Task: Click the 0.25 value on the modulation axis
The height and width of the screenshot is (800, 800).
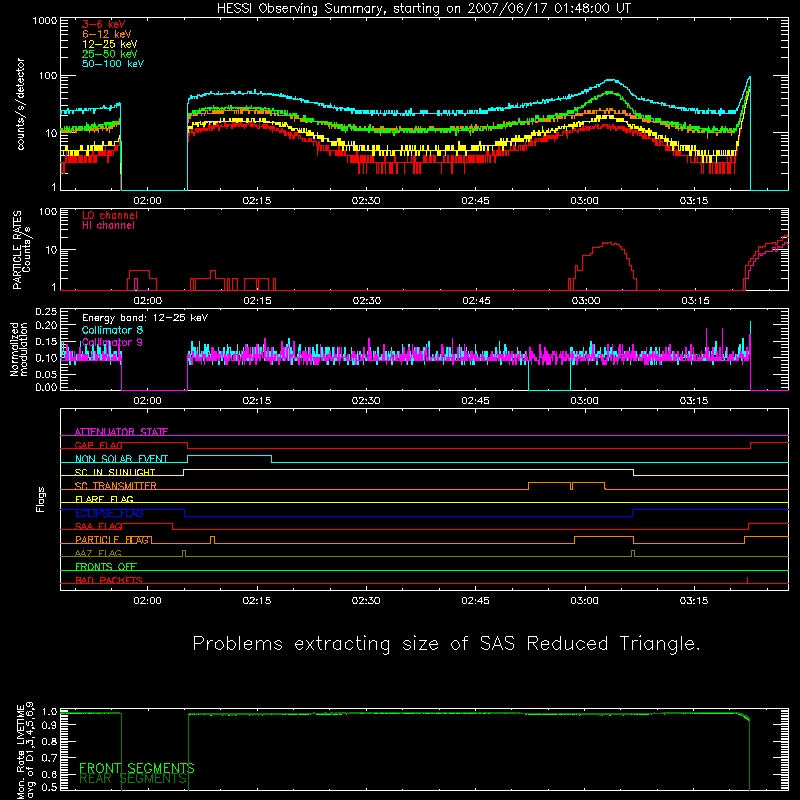Action: 46,311
